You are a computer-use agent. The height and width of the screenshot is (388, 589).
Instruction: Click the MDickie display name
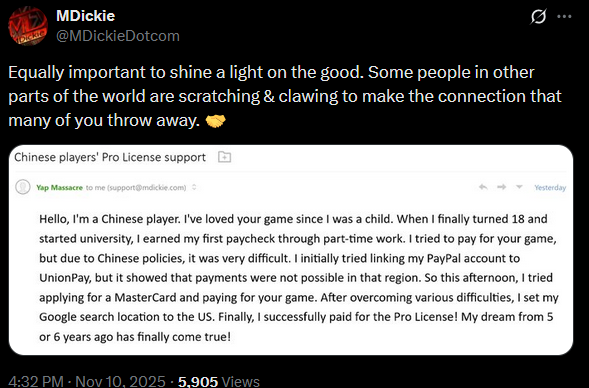[x=86, y=16]
